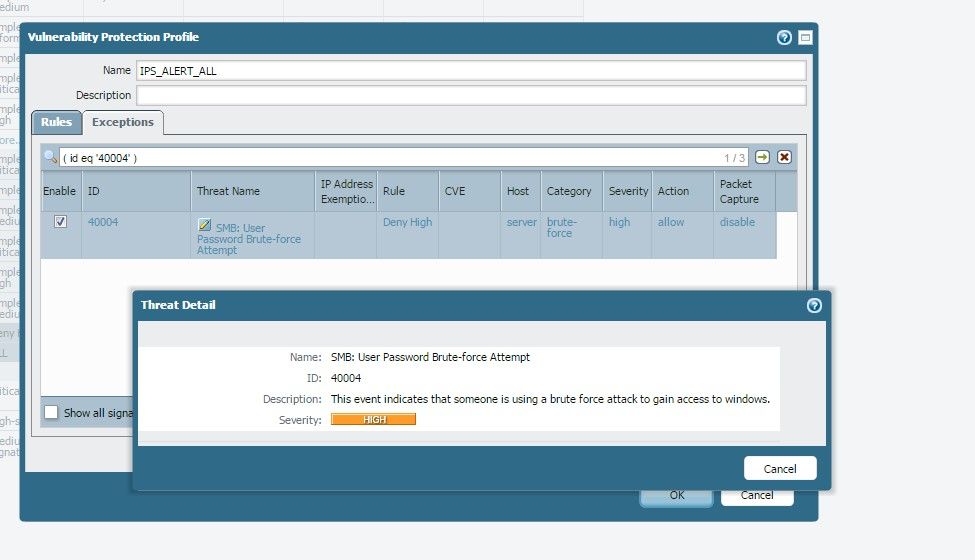Open help for Vulnerability Protection Profile dialog
975x560 pixels.
pyautogui.click(x=784, y=37)
